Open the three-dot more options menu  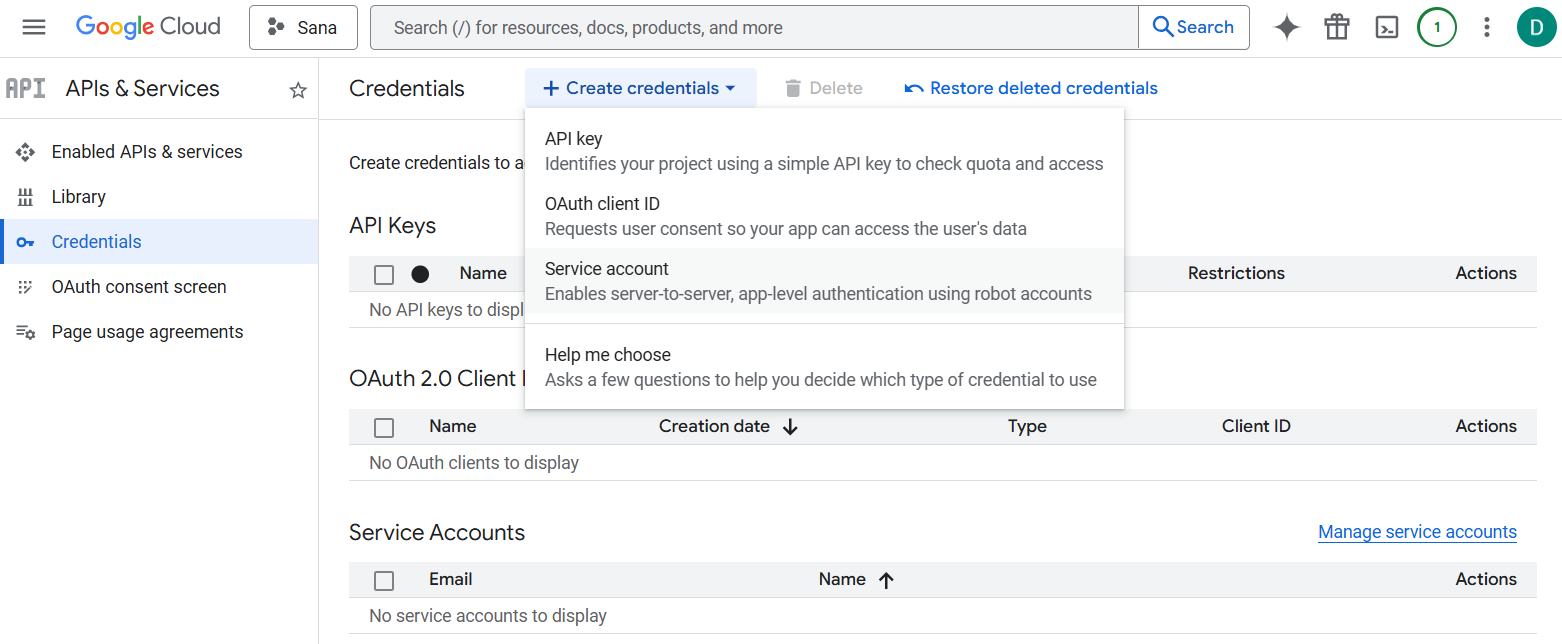tap(1486, 27)
